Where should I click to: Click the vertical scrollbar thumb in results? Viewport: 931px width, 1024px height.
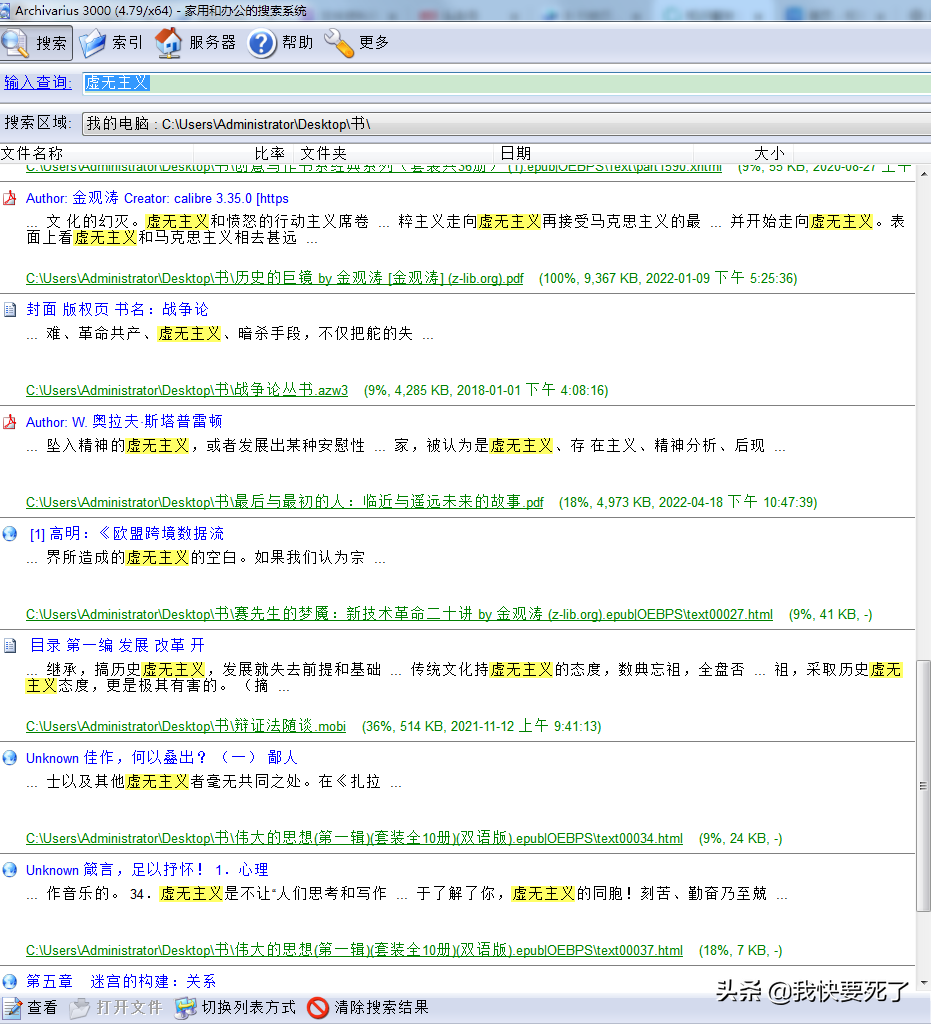[923, 786]
